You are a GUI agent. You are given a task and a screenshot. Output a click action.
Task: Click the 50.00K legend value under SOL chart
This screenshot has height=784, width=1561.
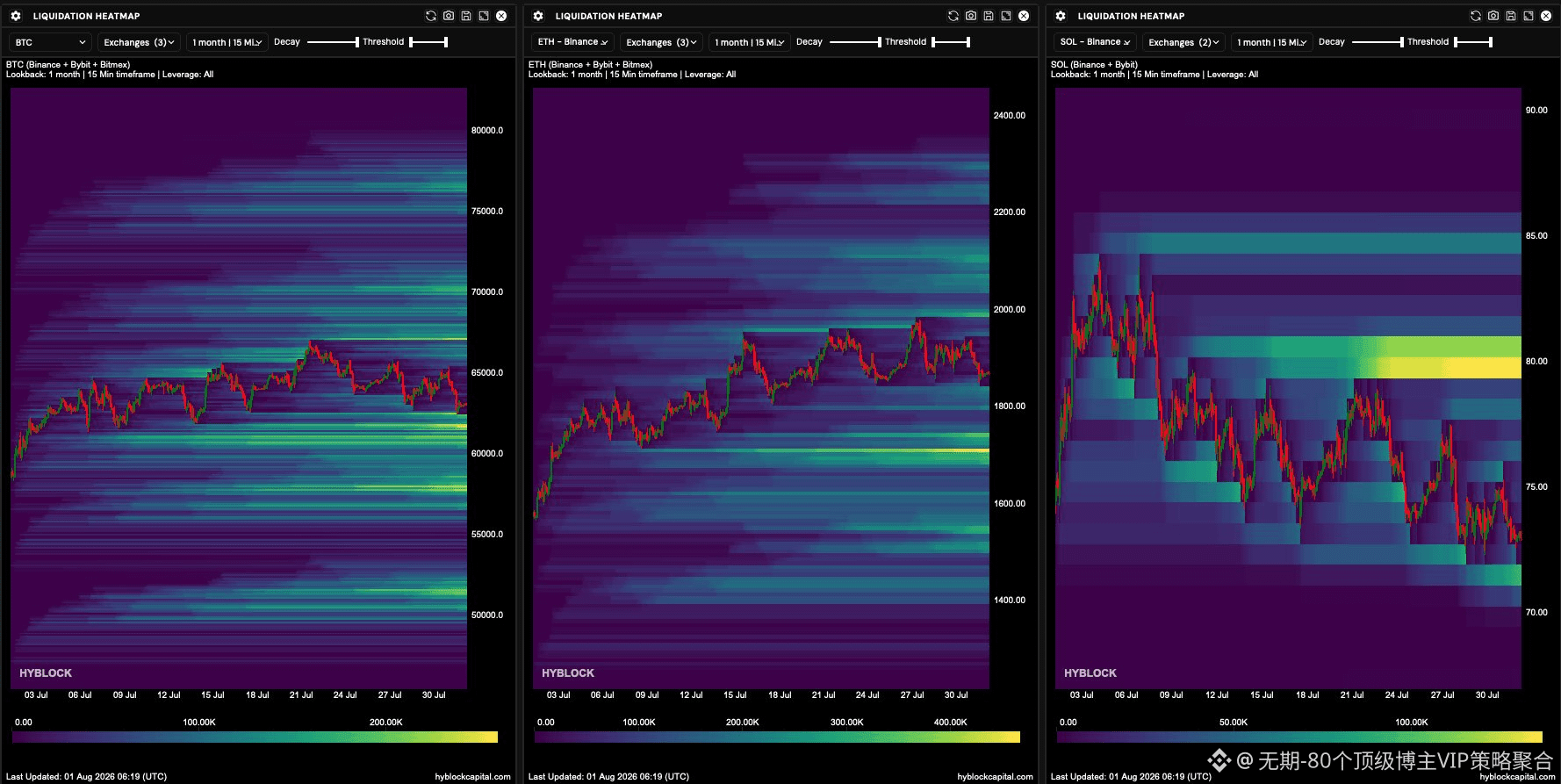click(1234, 723)
